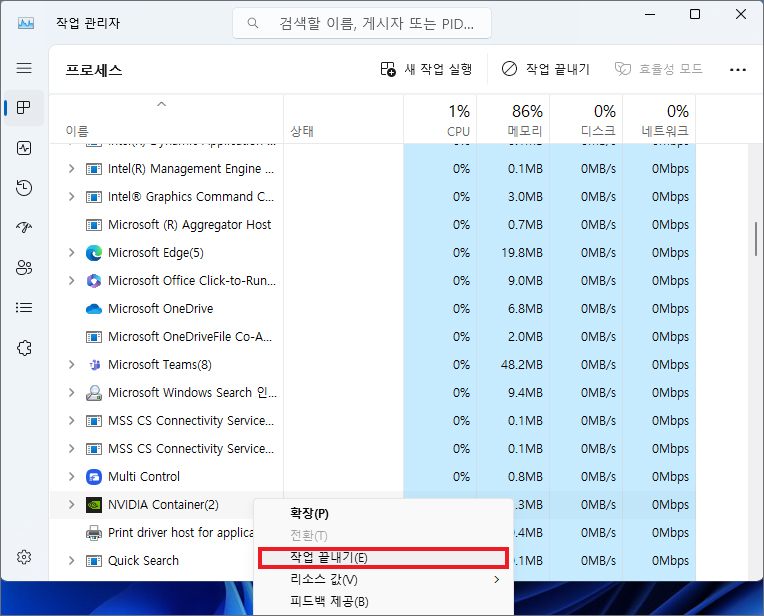764x616 pixels.
Task: Open Task Manager settings gear
Action: [x=24, y=557]
